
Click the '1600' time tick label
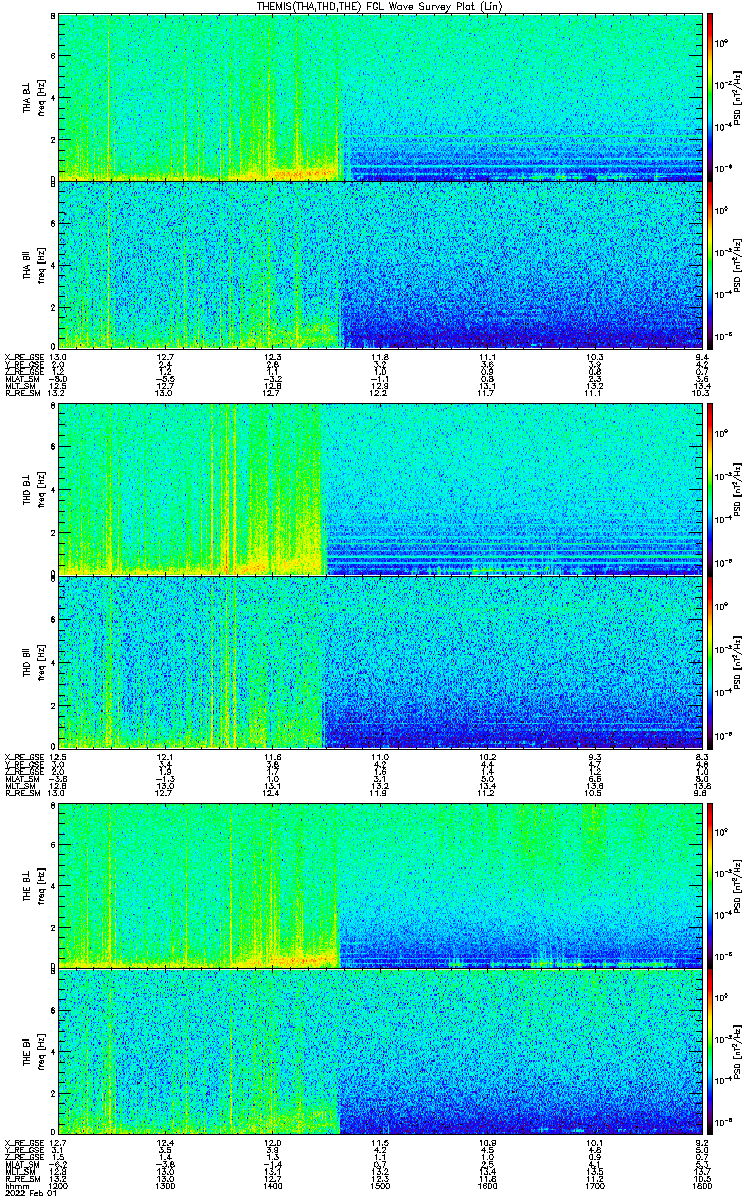[489, 1185]
